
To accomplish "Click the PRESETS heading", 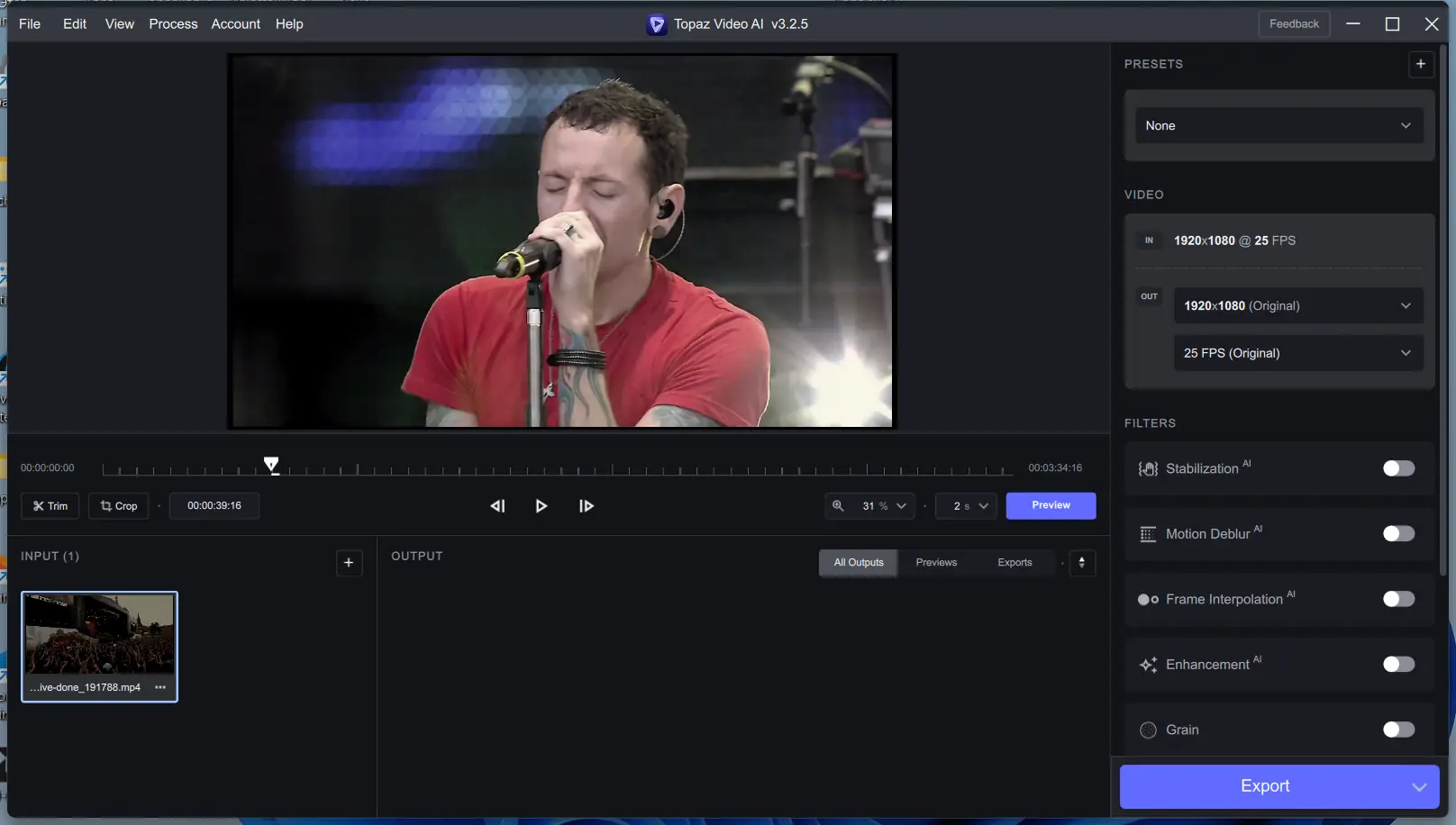I will [x=1153, y=65].
